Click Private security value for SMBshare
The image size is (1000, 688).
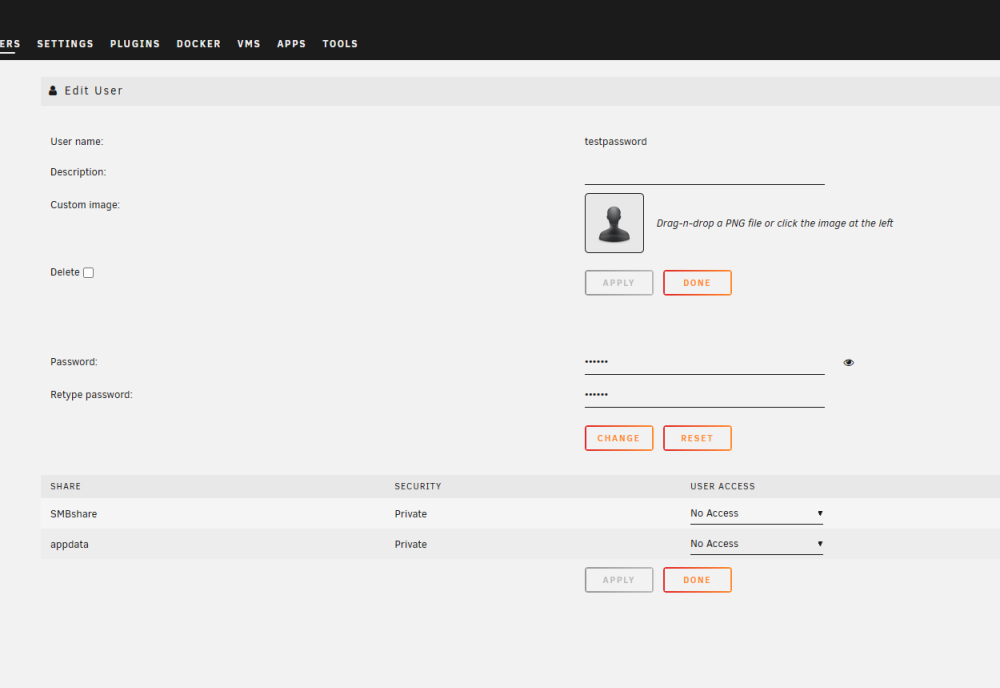pos(411,514)
